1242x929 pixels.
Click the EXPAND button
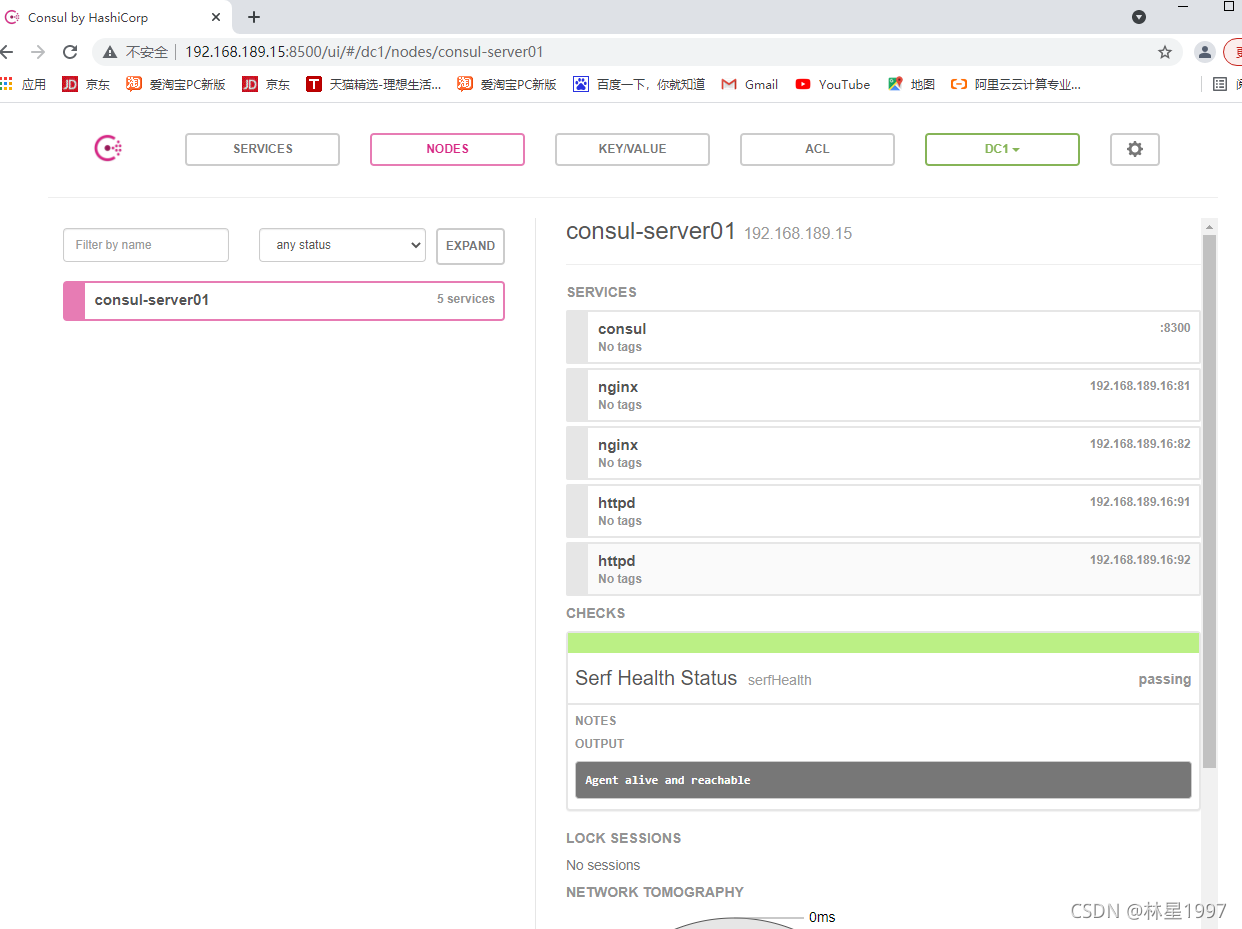pos(470,246)
